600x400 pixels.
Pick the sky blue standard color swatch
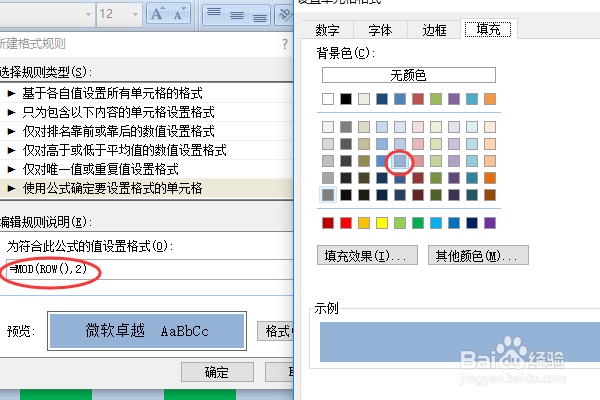pos(436,223)
